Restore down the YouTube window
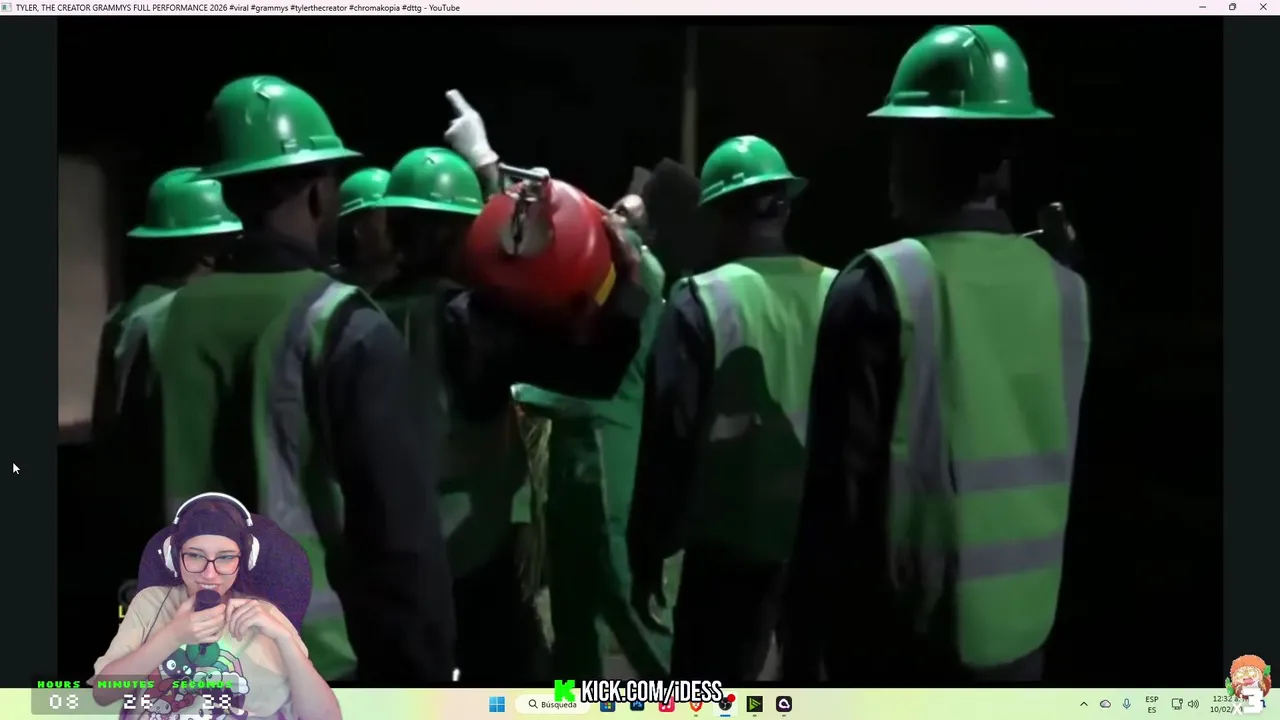The image size is (1280, 720). tap(1232, 7)
